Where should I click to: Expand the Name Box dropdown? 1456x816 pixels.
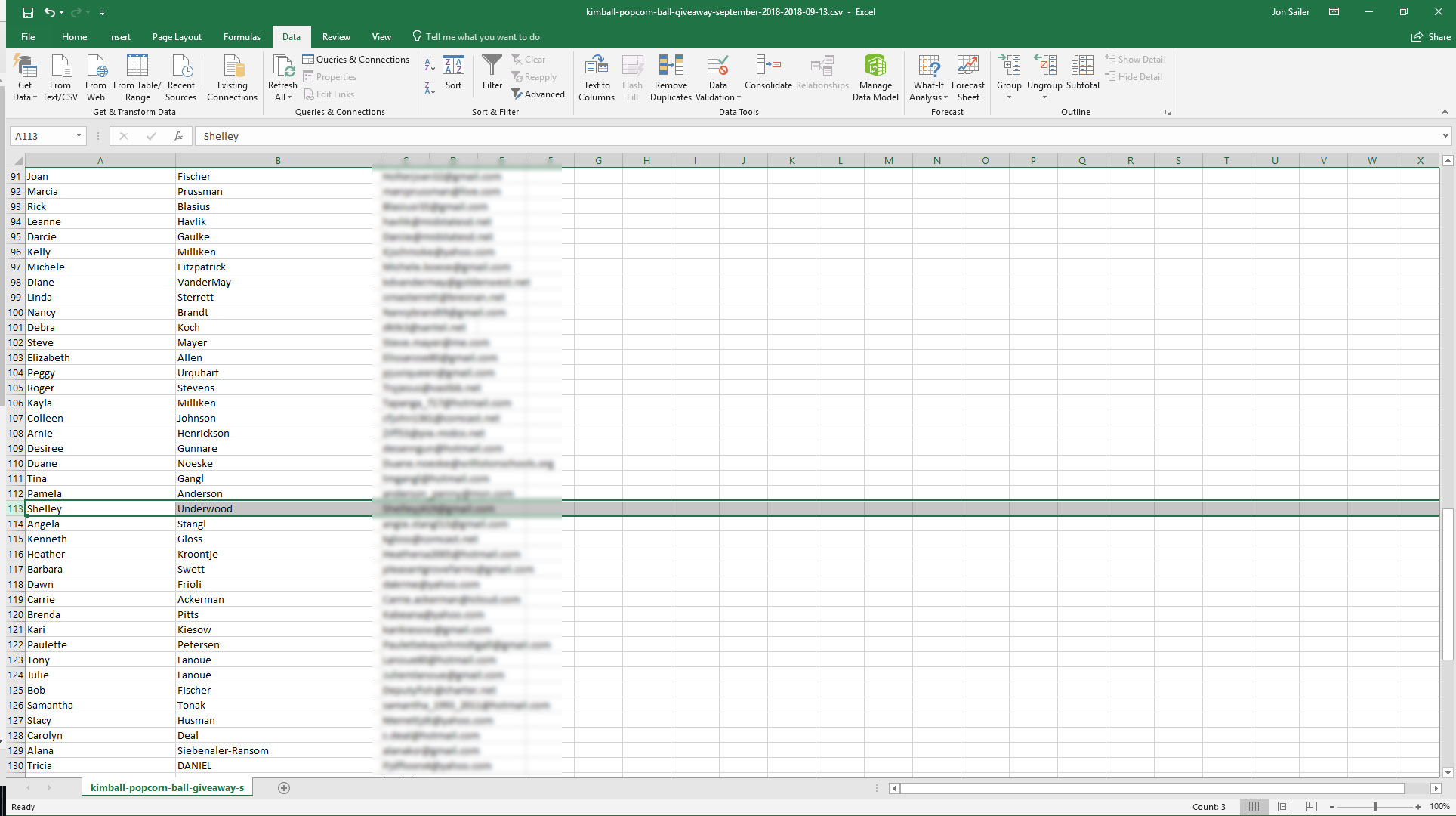point(79,136)
